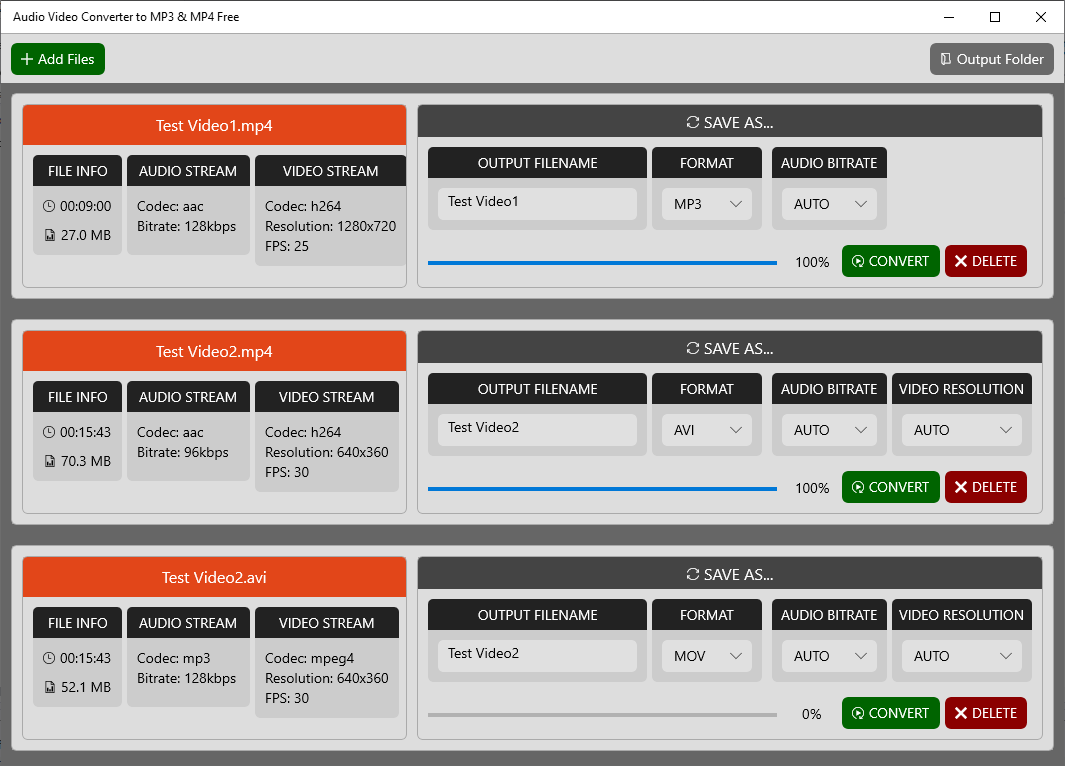This screenshot has height=766, width=1065.
Task: Click the clock icon next to 00:09:00
Action: 49,206
